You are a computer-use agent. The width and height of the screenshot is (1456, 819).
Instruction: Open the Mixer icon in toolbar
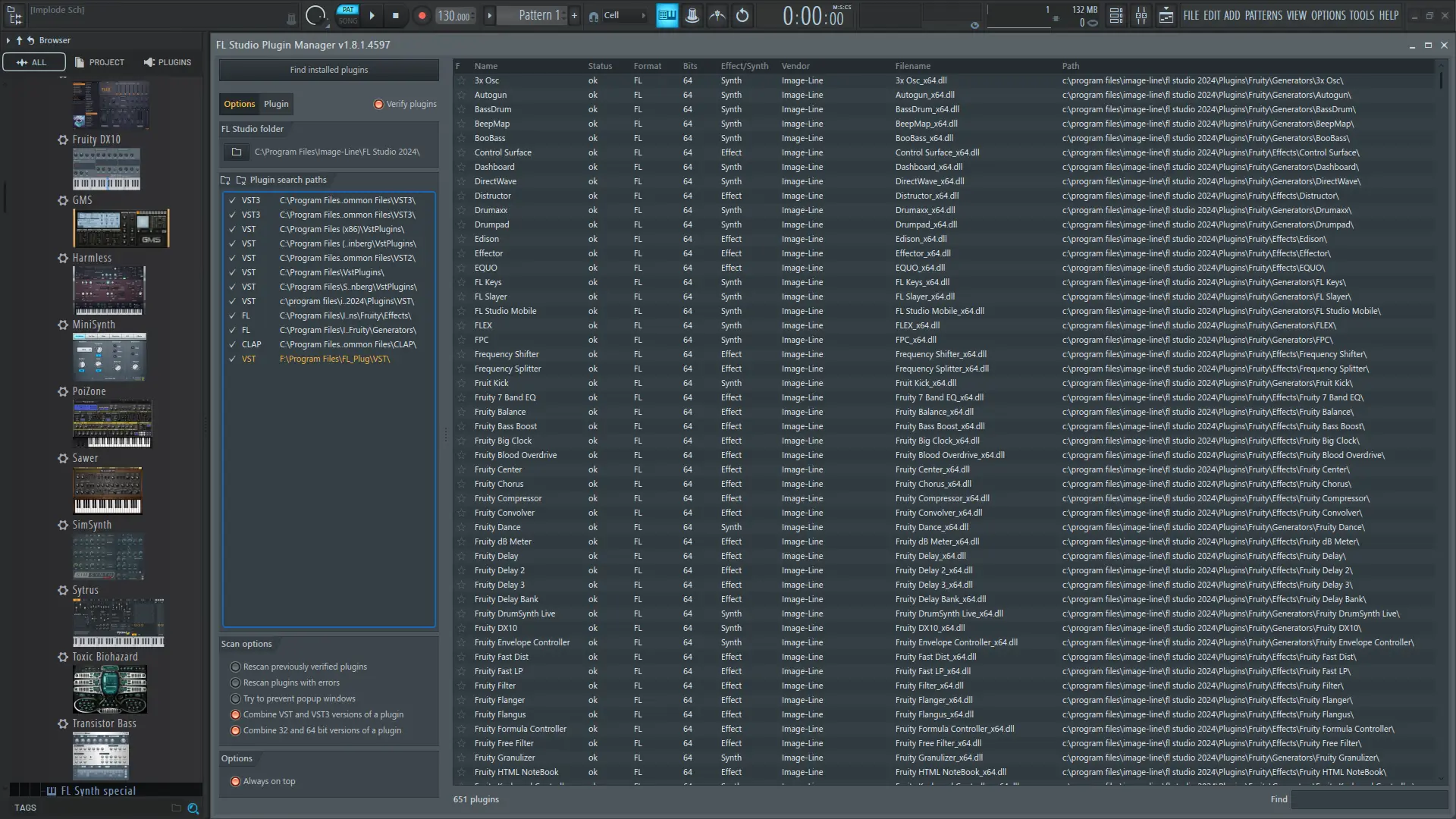click(x=1141, y=15)
